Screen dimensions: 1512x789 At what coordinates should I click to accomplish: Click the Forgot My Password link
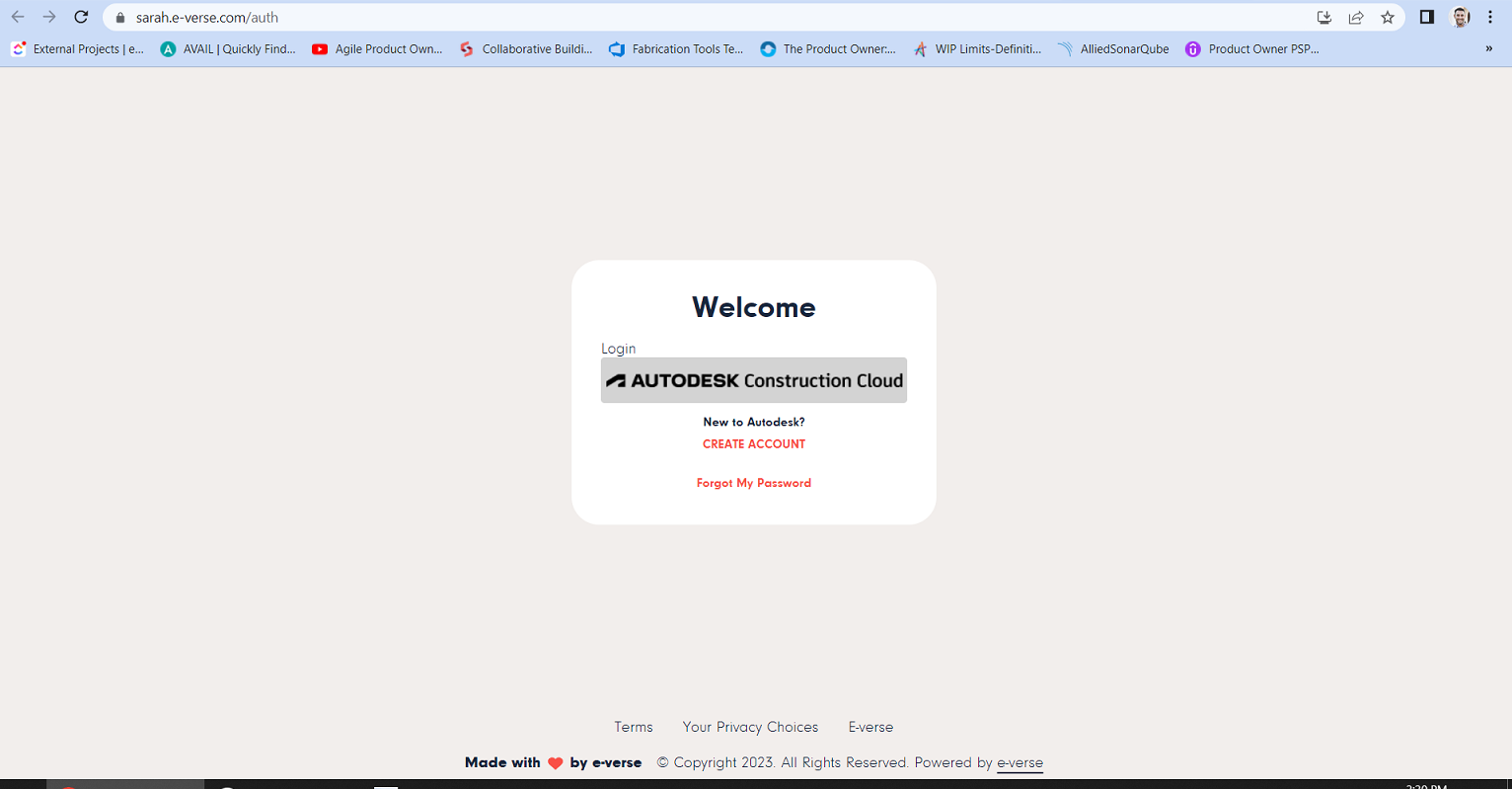[754, 483]
